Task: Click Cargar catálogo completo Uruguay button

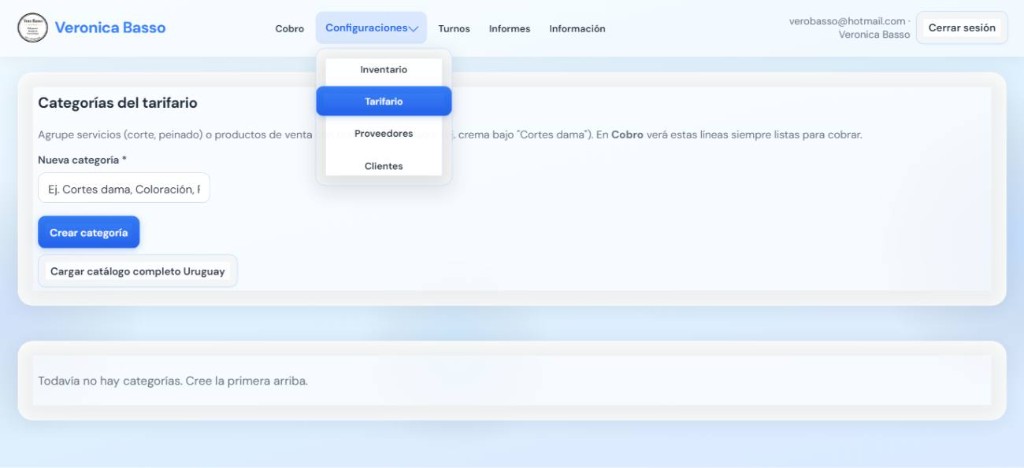Action: (x=138, y=271)
